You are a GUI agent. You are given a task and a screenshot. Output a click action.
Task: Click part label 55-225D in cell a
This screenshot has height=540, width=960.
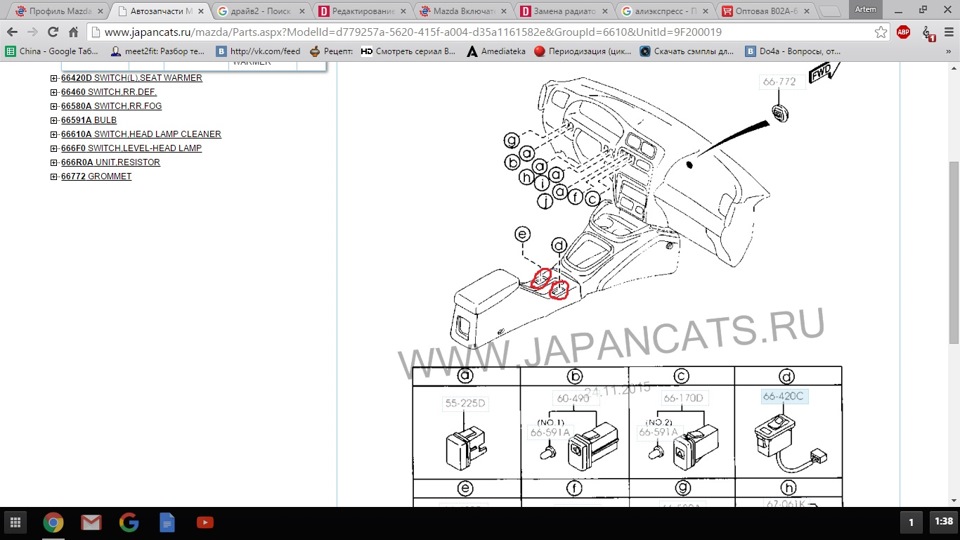(465, 403)
